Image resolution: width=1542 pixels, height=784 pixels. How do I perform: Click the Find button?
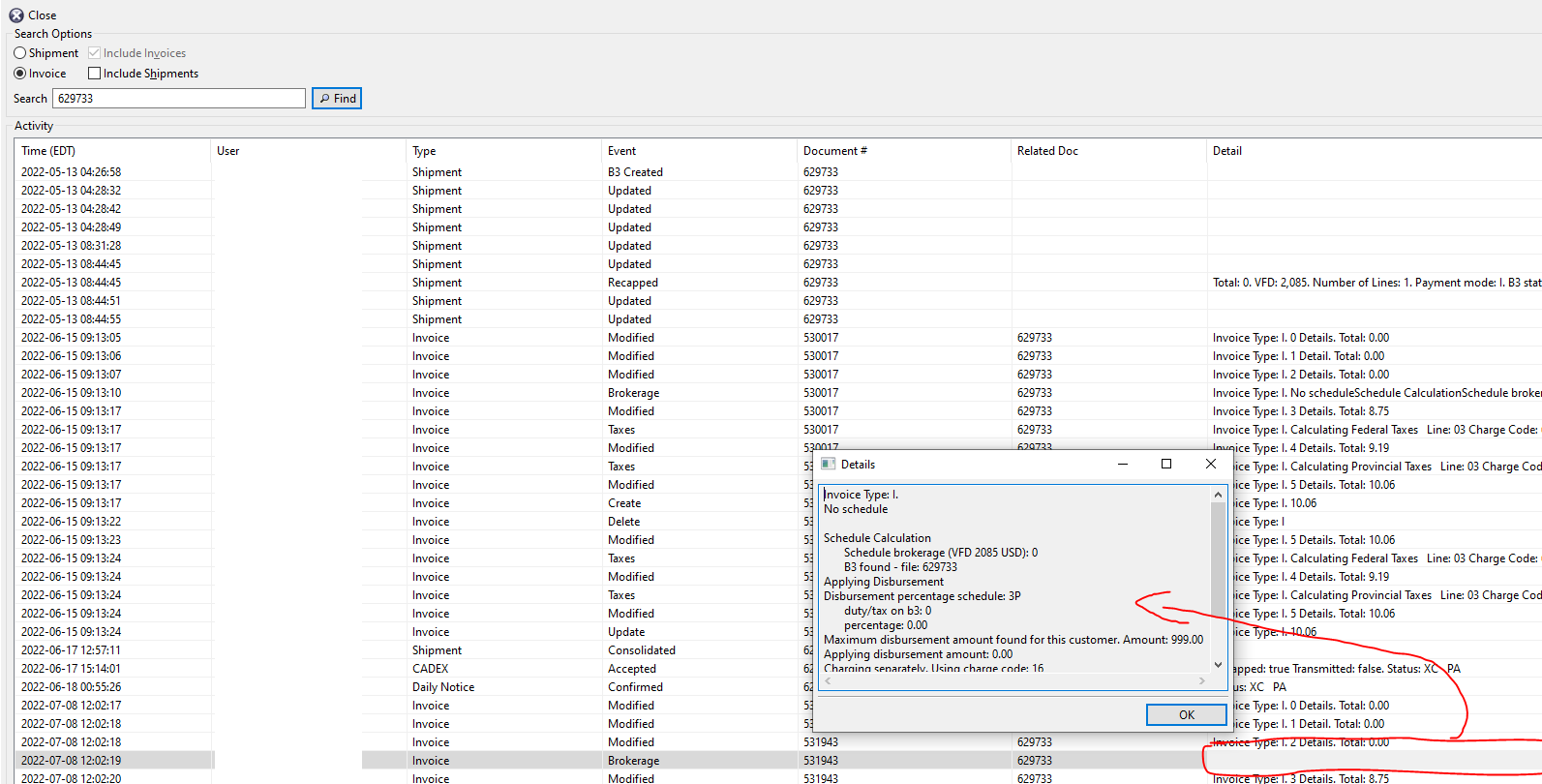337,99
